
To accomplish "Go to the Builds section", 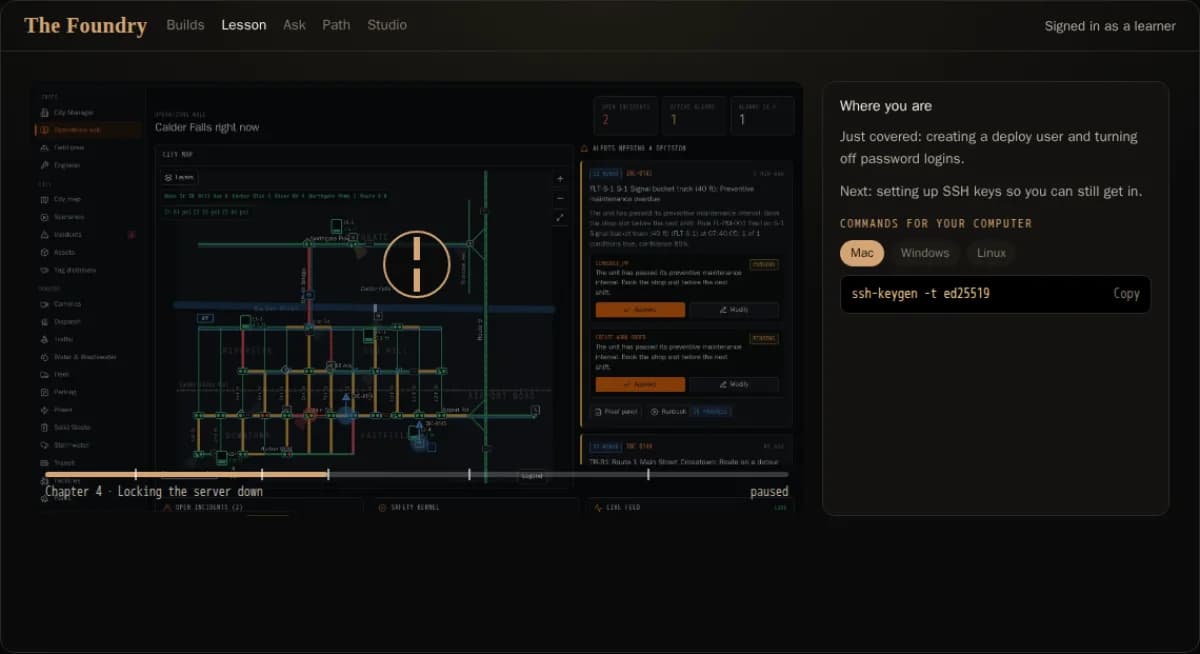I will click(186, 25).
